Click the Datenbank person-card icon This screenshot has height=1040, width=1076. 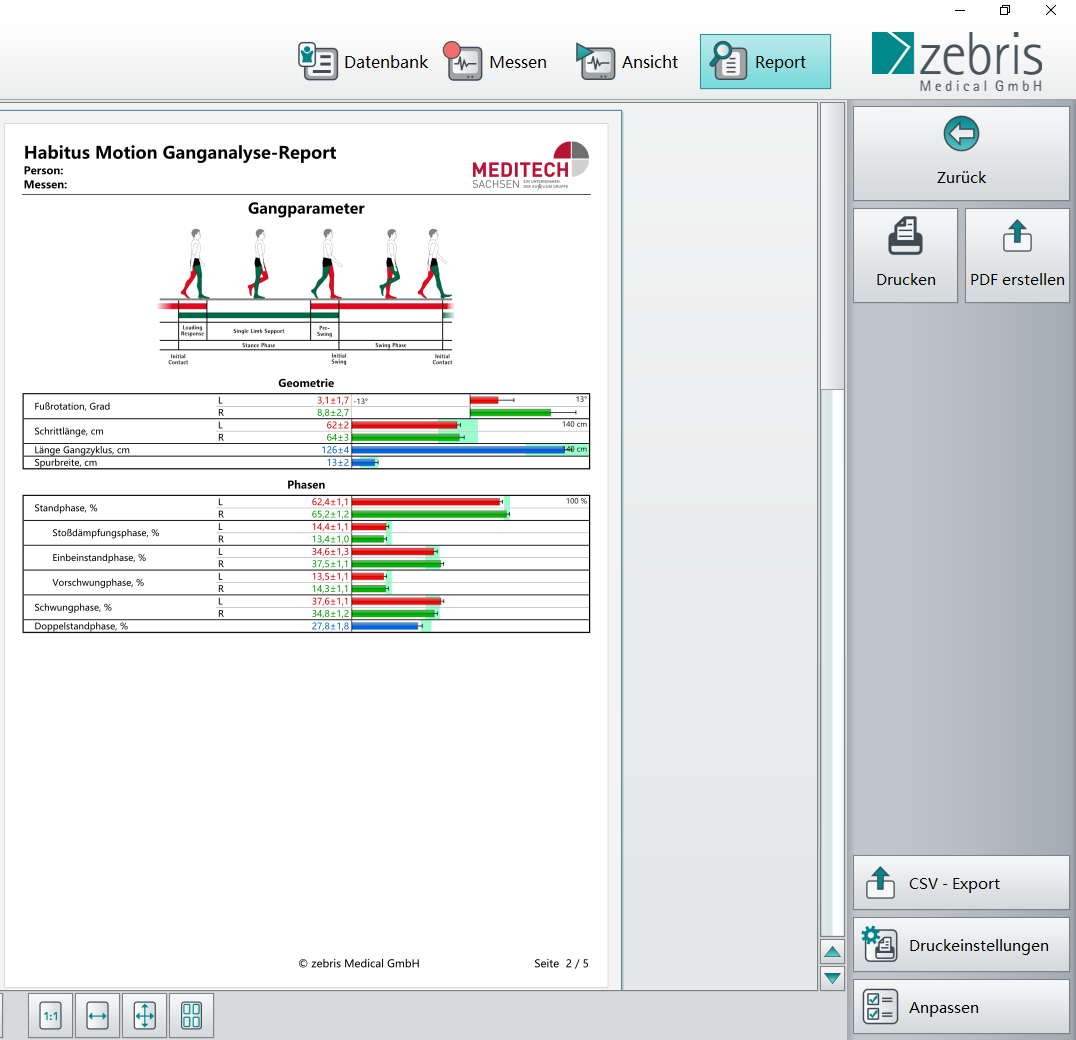(x=317, y=62)
